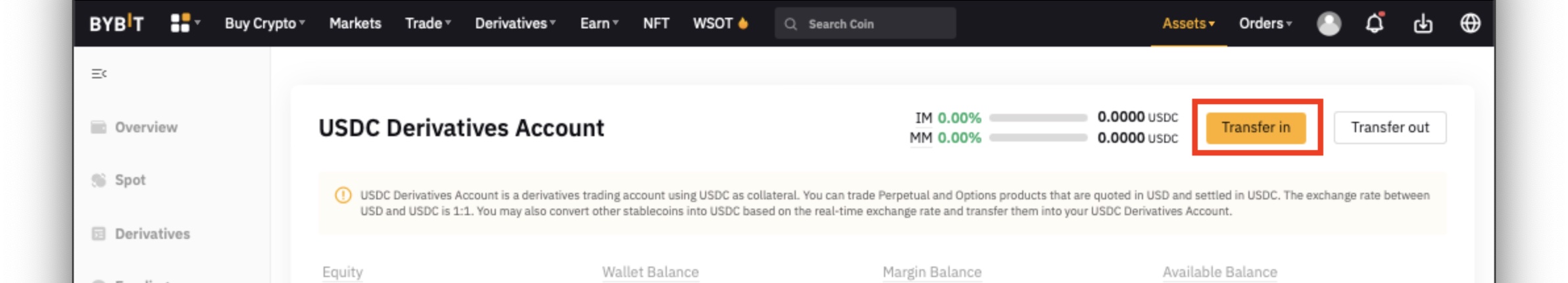Expand the Earn dropdown
The height and width of the screenshot is (283, 1568).
[x=599, y=24]
